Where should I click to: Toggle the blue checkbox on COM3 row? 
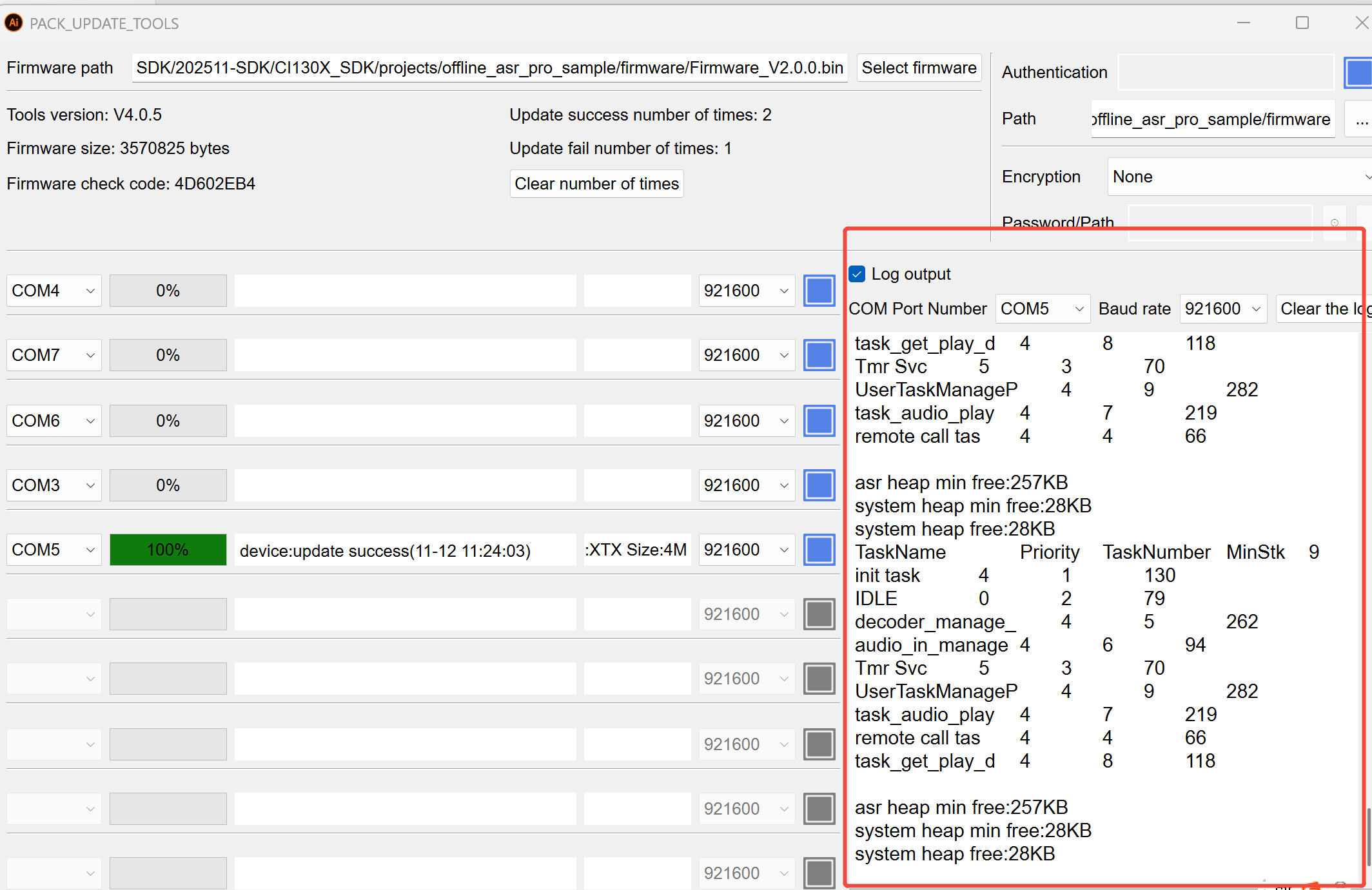[x=819, y=485]
